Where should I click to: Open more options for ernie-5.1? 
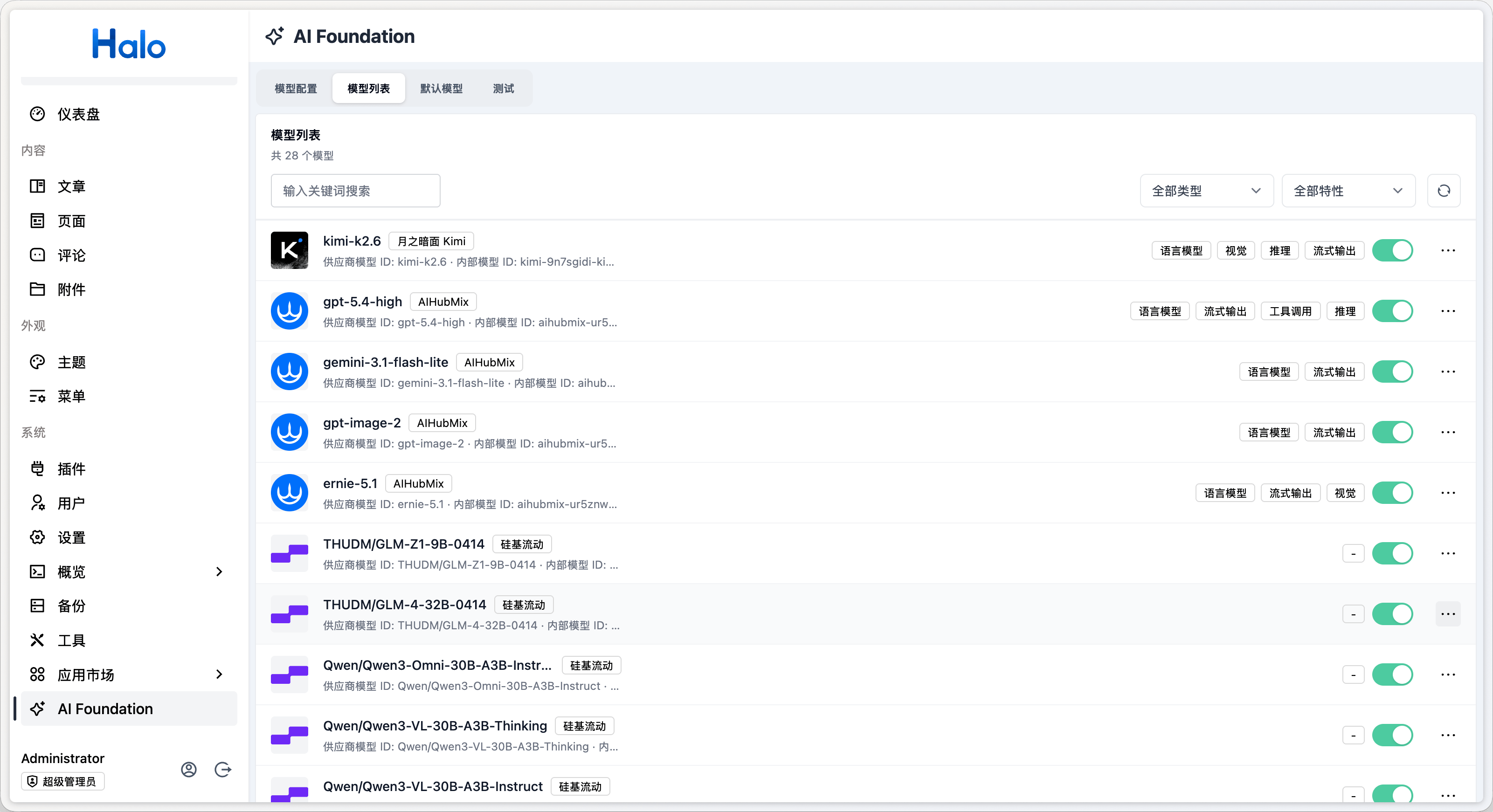click(x=1448, y=493)
